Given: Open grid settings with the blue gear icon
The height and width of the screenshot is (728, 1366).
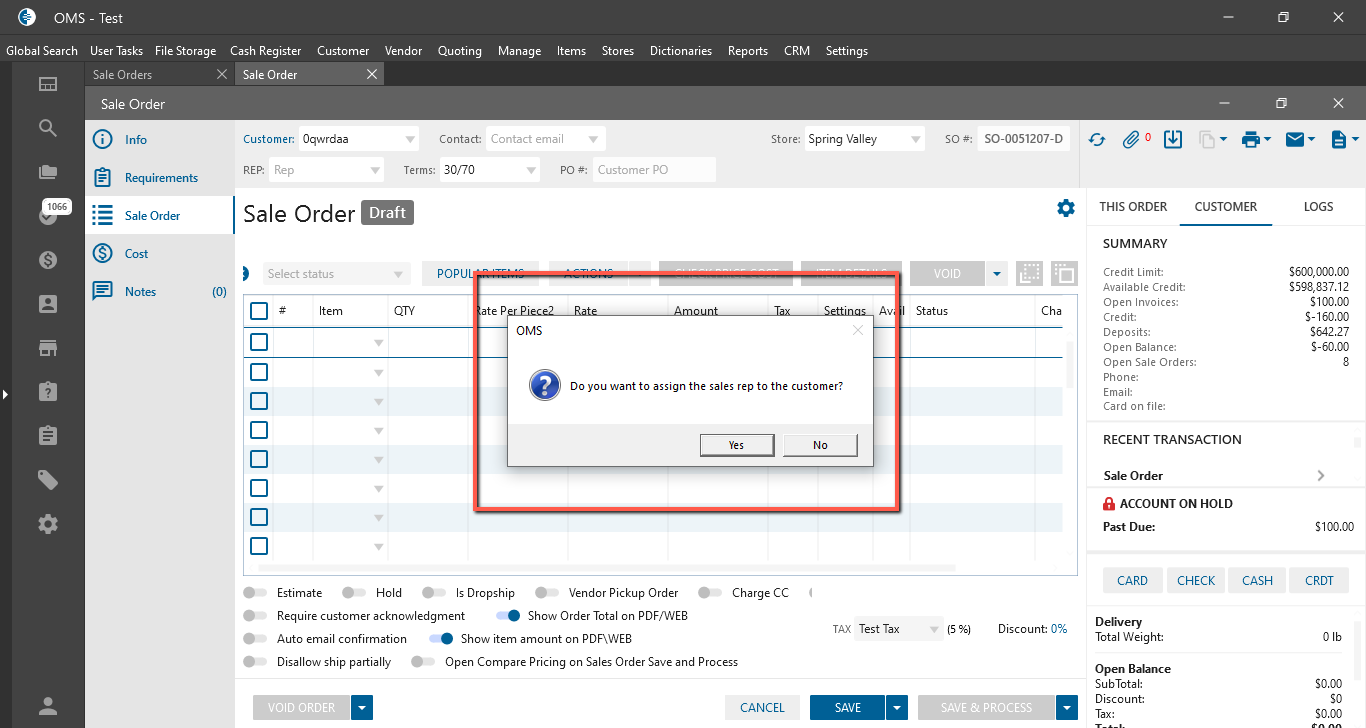Looking at the screenshot, I should point(1066,208).
